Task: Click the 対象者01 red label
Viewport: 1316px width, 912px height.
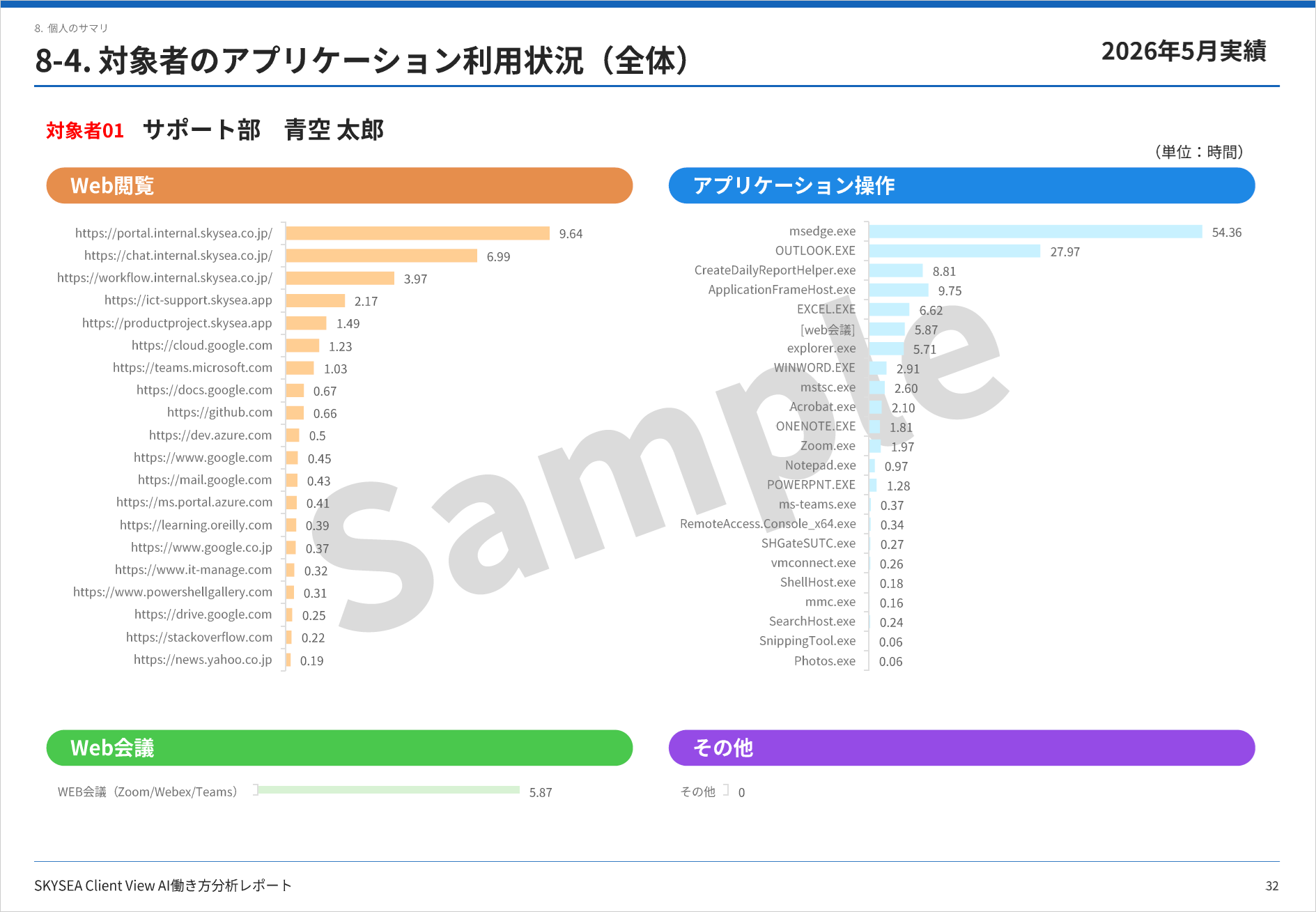Action: coord(85,130)
